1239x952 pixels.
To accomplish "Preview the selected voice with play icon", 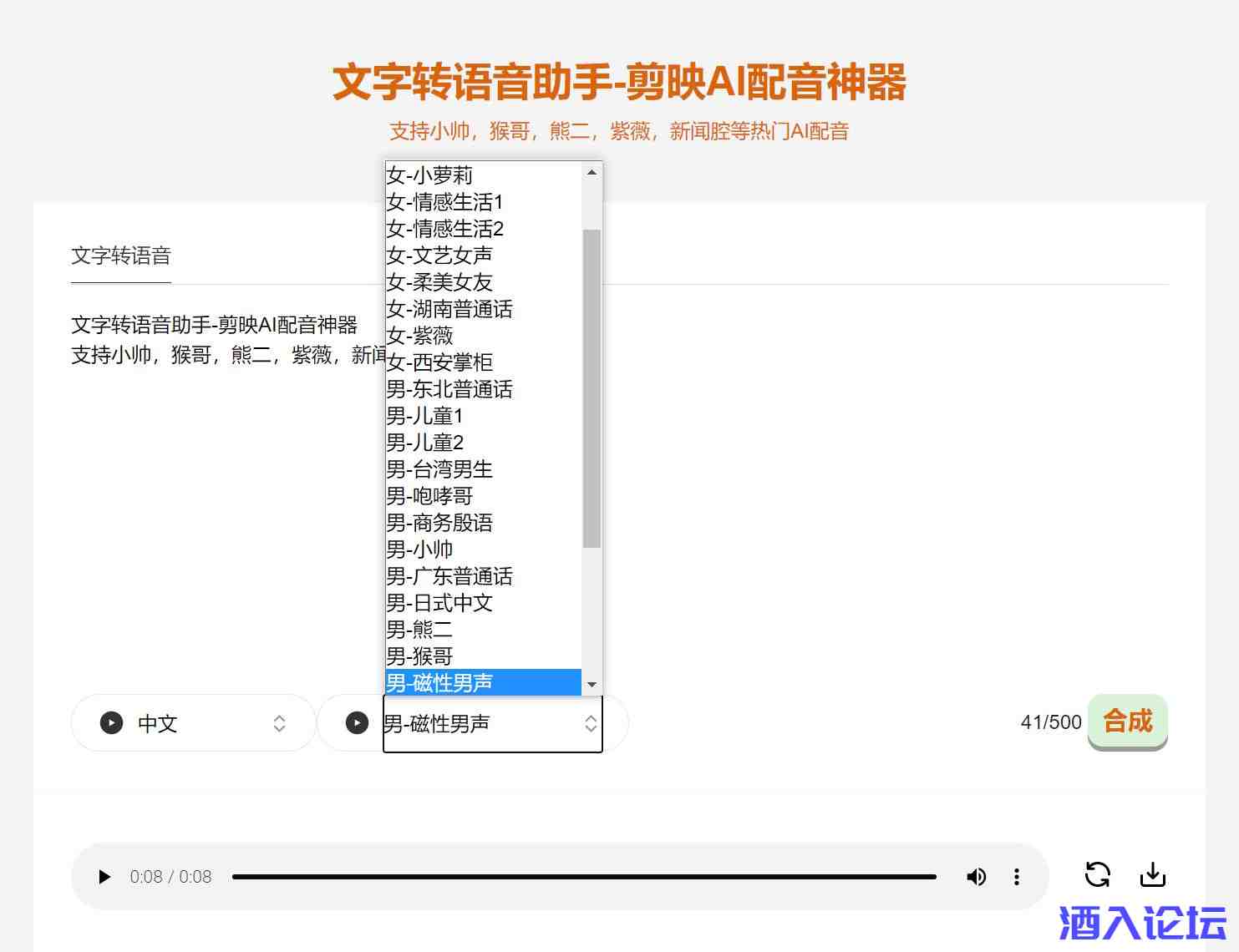I will 357,722.
